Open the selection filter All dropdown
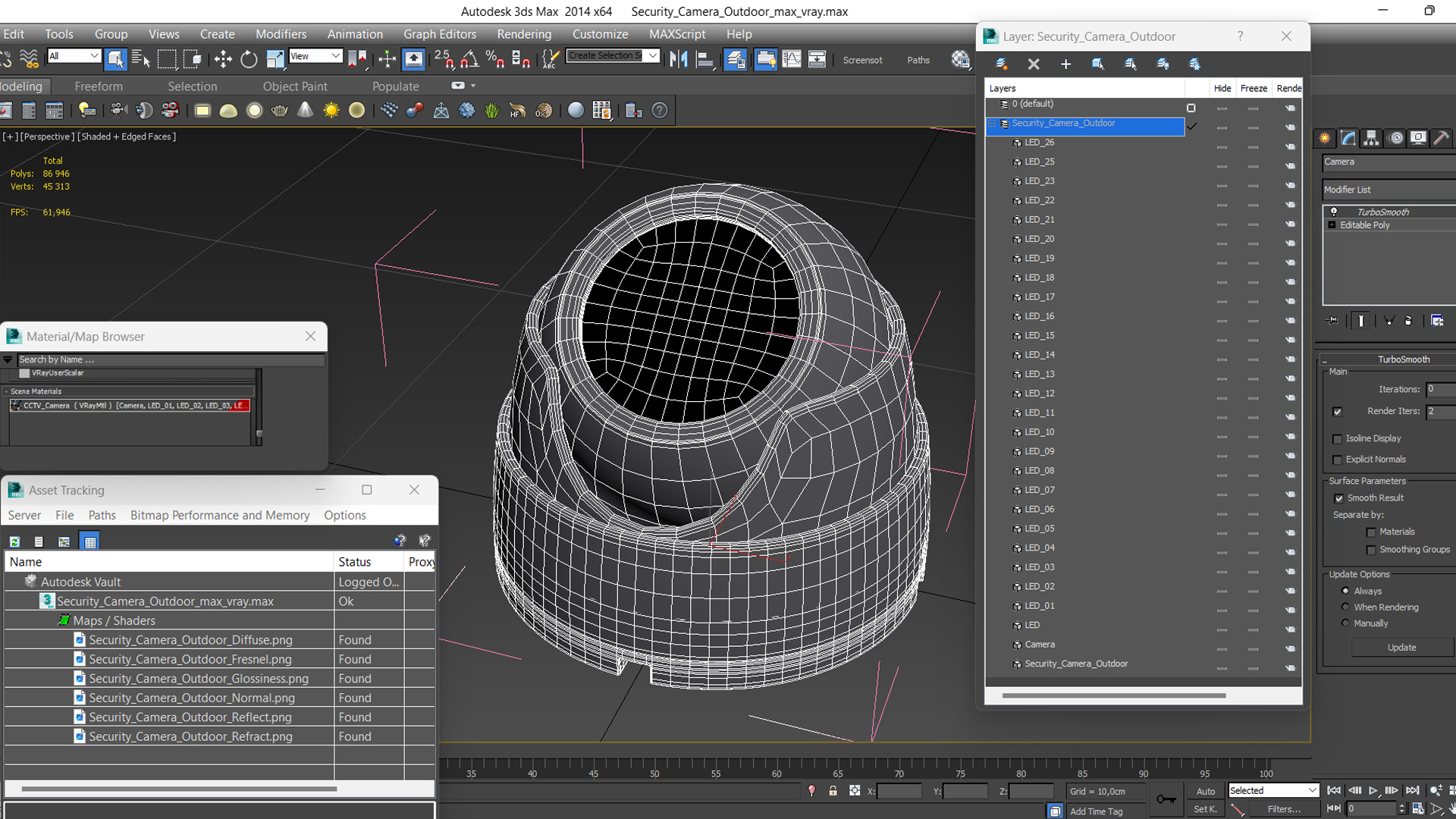 click(x=74, y=56)
